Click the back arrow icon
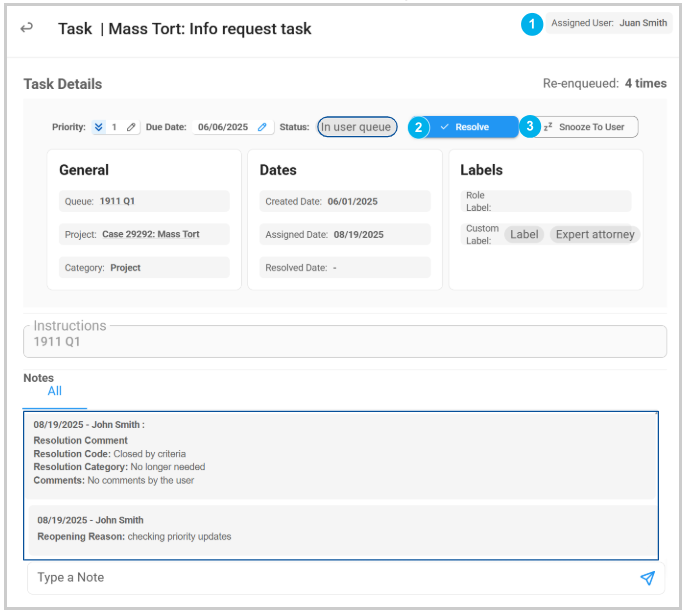Image resolution: width=686 pixels, height=615 pixels. click(x=26, y=28)
